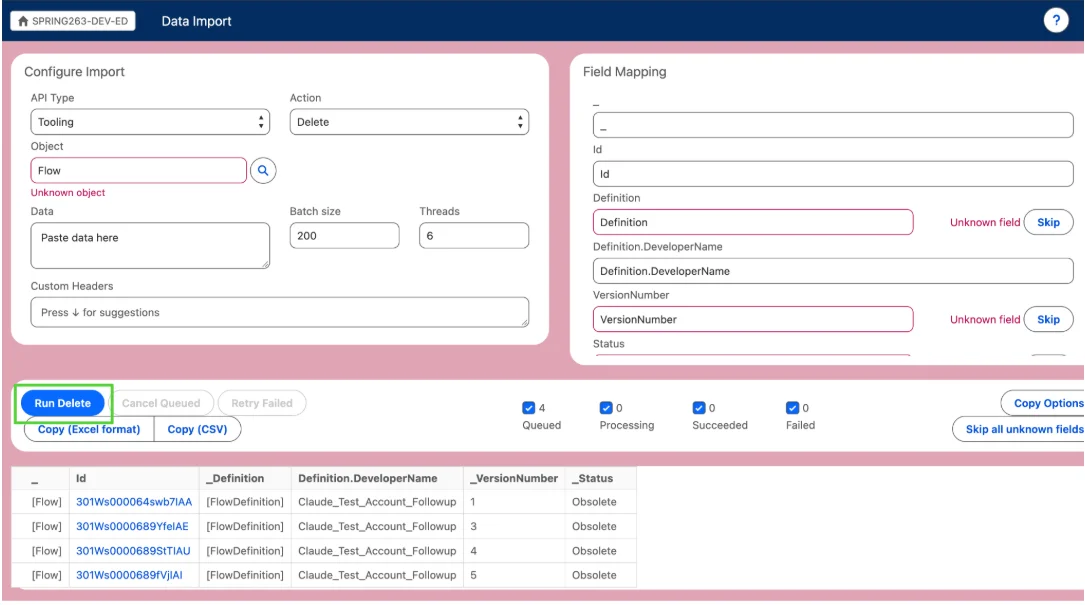Click the Threads field
The image size is (1085, 605).
[x=474, y=235]
